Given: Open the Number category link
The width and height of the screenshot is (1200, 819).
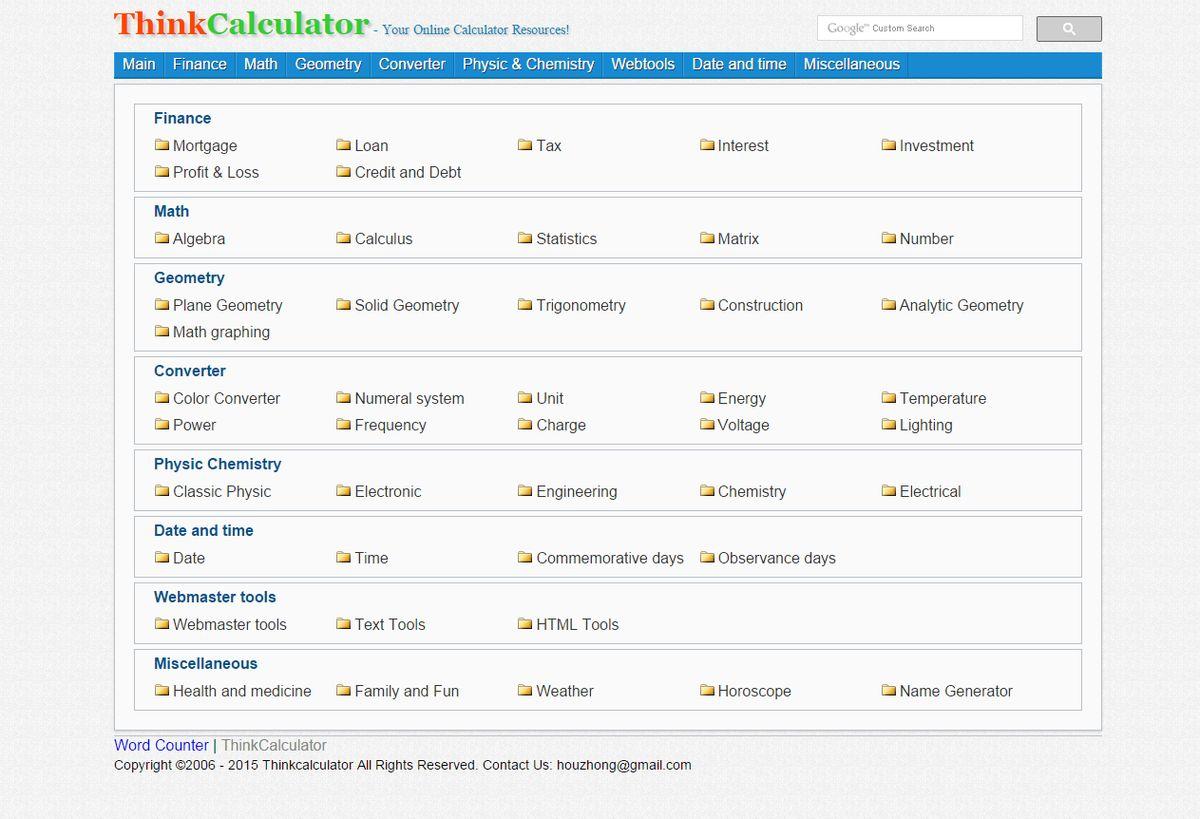Looking at the screenshot, I should (x=926, y=238).
